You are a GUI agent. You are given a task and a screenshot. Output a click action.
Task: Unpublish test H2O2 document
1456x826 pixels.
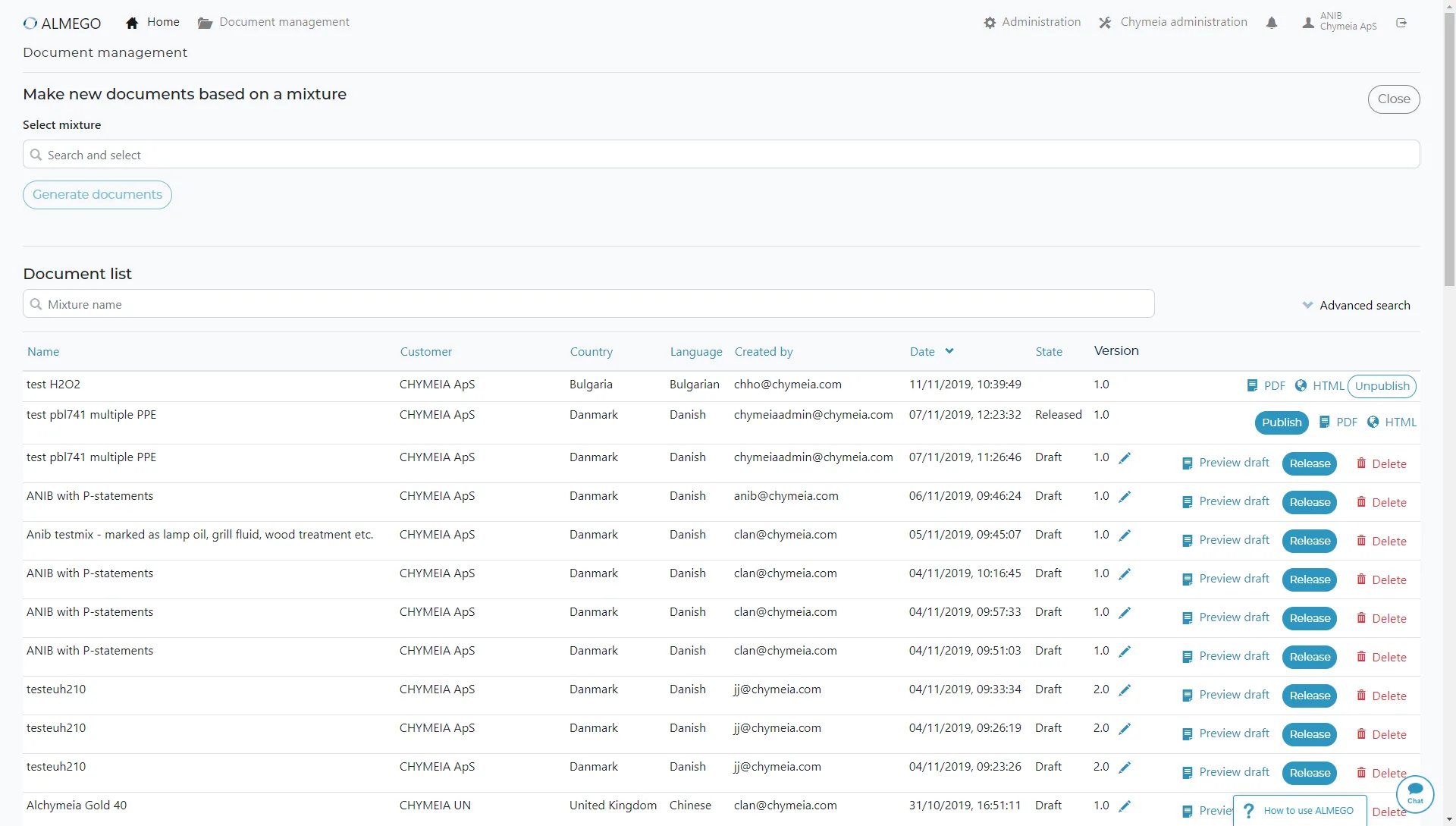pos(1382,386)
